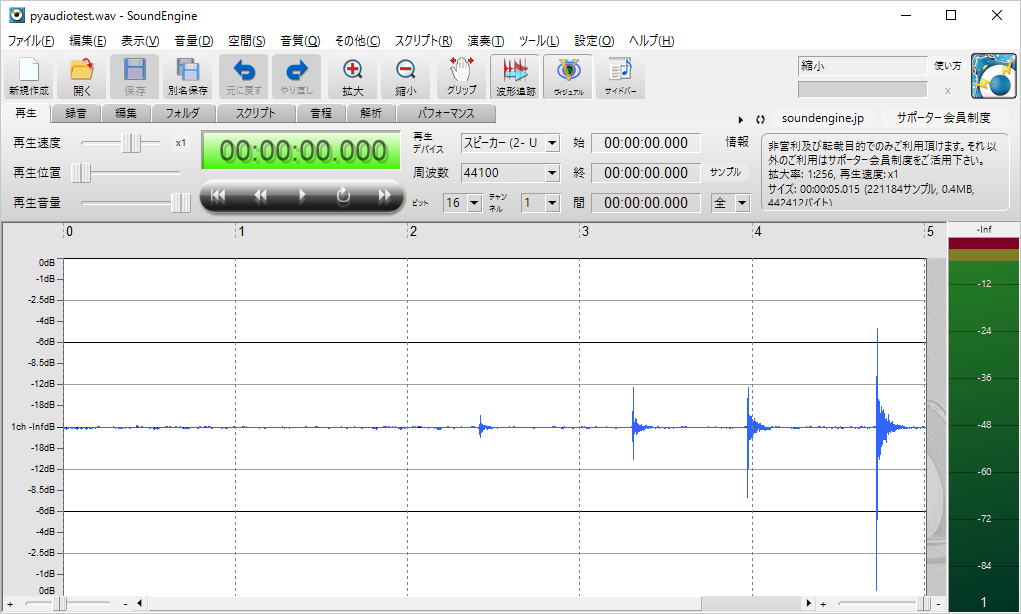Activate the 波形追跡 waveform tracking tool
The width and height of the screenshot is (1021, 614).
click(x=514, y=76)
